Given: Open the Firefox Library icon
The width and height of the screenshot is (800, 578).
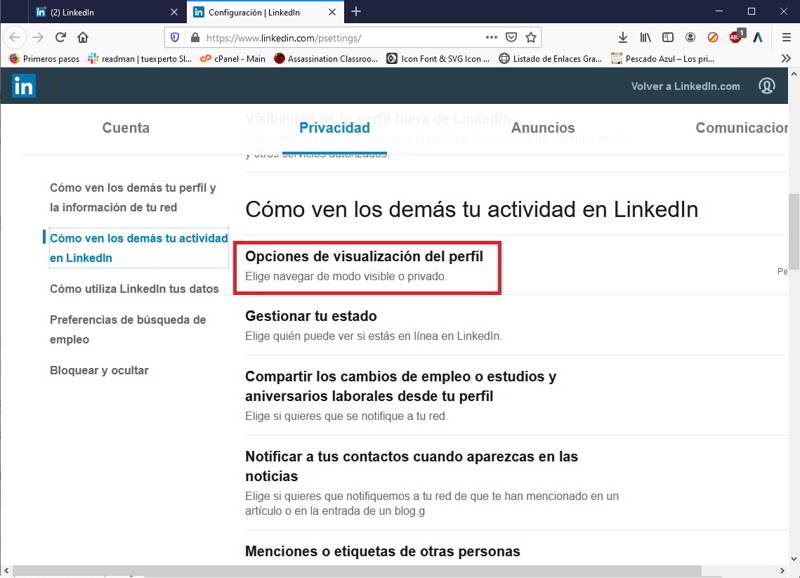Looking at the screenshot, I should [x=645, y=38].
